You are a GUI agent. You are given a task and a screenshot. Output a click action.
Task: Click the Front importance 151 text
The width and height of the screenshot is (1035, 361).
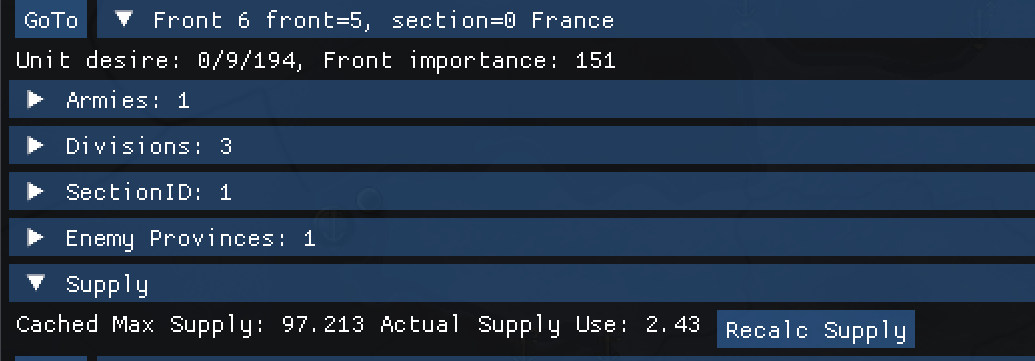click(x=469, y=61)
